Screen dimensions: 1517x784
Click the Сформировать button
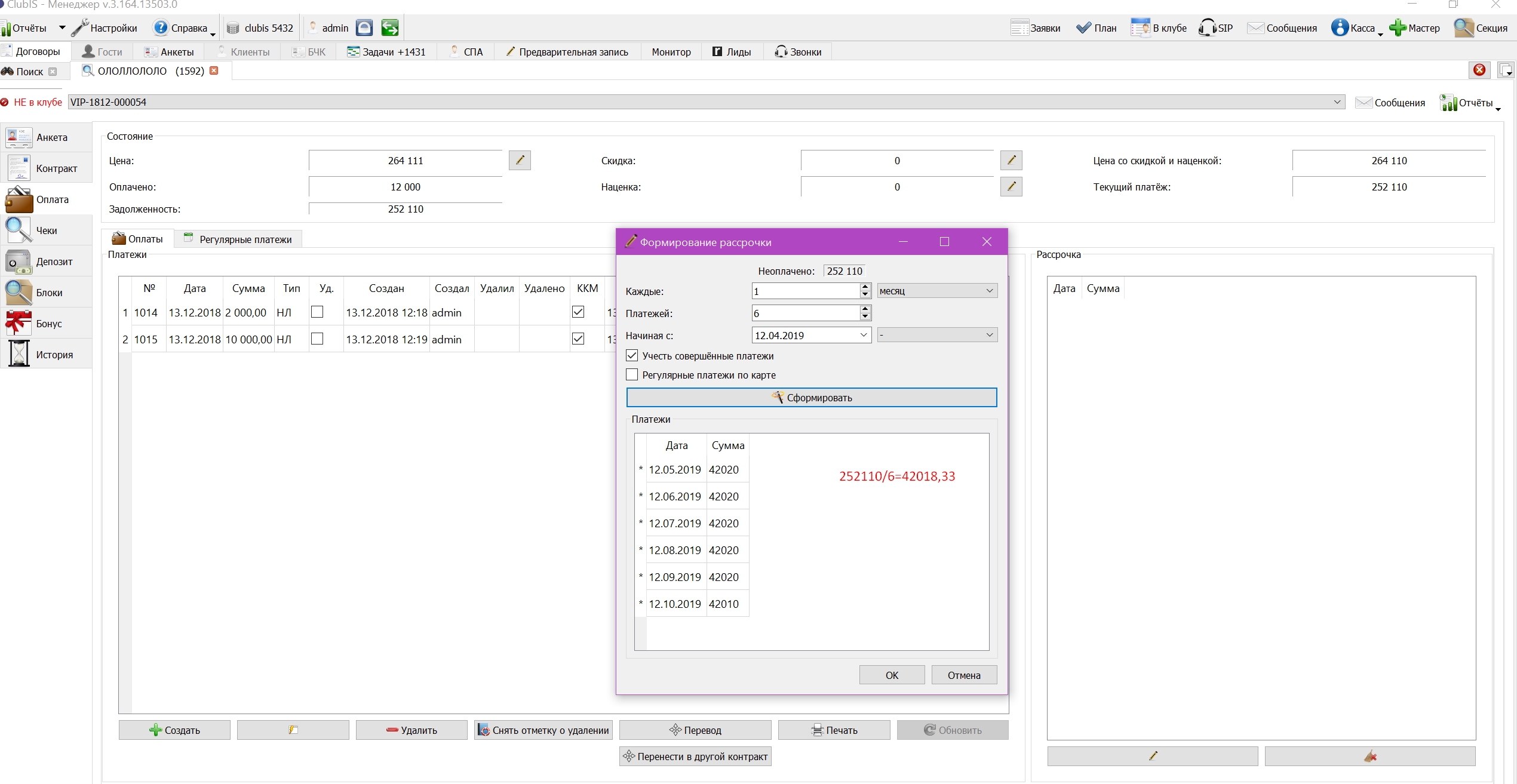[x=812, y=398]
